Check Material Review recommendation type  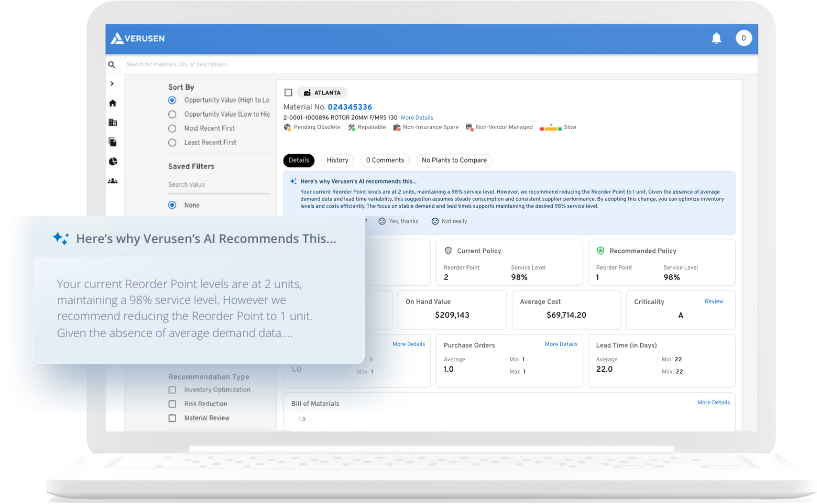tap(172, 418)
